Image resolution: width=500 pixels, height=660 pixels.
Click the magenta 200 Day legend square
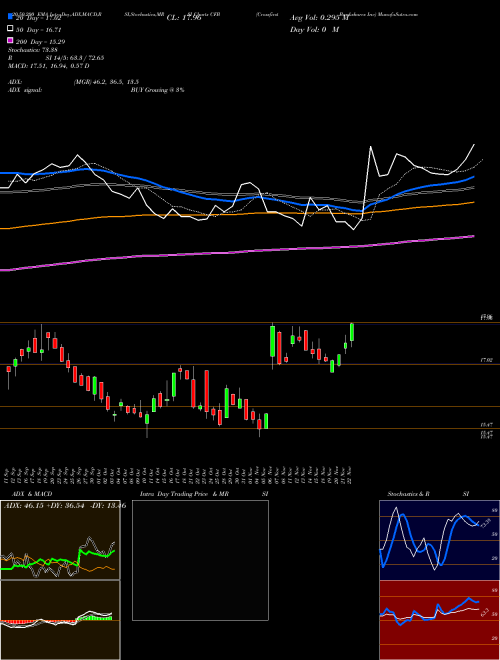10,41
